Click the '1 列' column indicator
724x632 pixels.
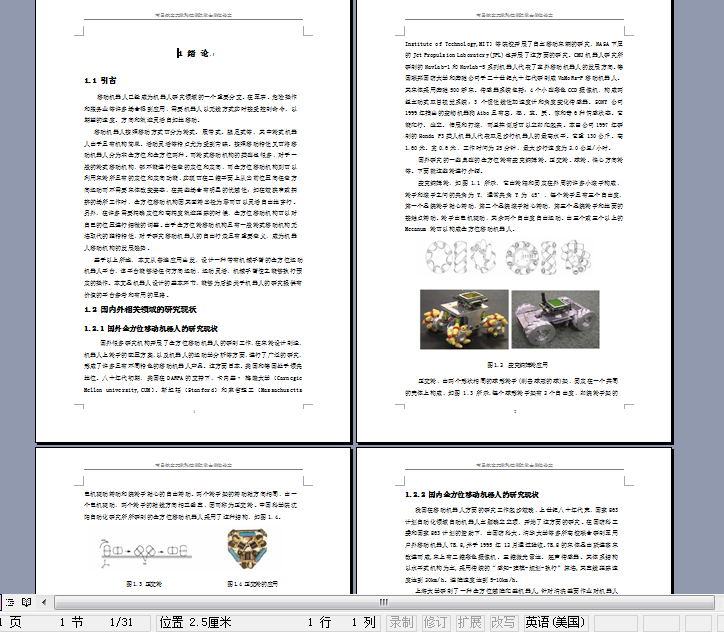[x=363, y=622]
